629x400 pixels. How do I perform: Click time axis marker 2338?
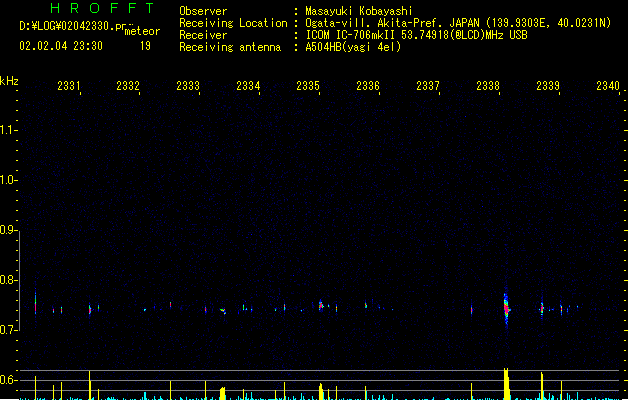[x=488, y=86]
